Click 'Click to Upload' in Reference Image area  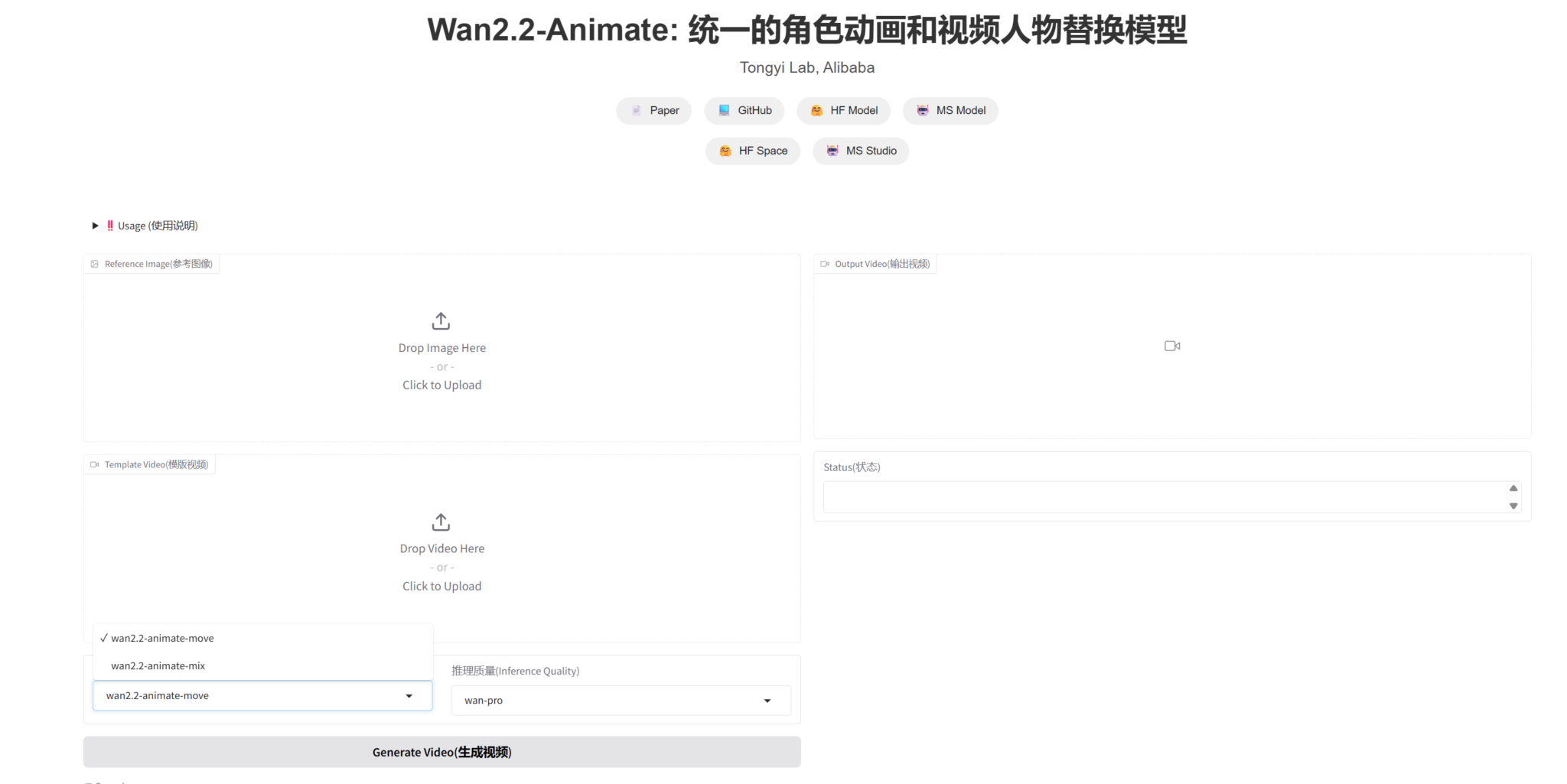click(441, 385)
